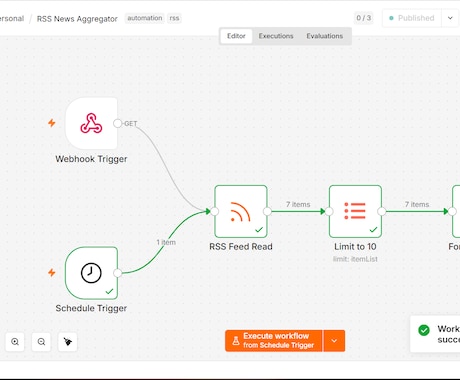This screenshot has height=380, width=460.
Task: Click the Limit to 10 label
Action: 355,247
